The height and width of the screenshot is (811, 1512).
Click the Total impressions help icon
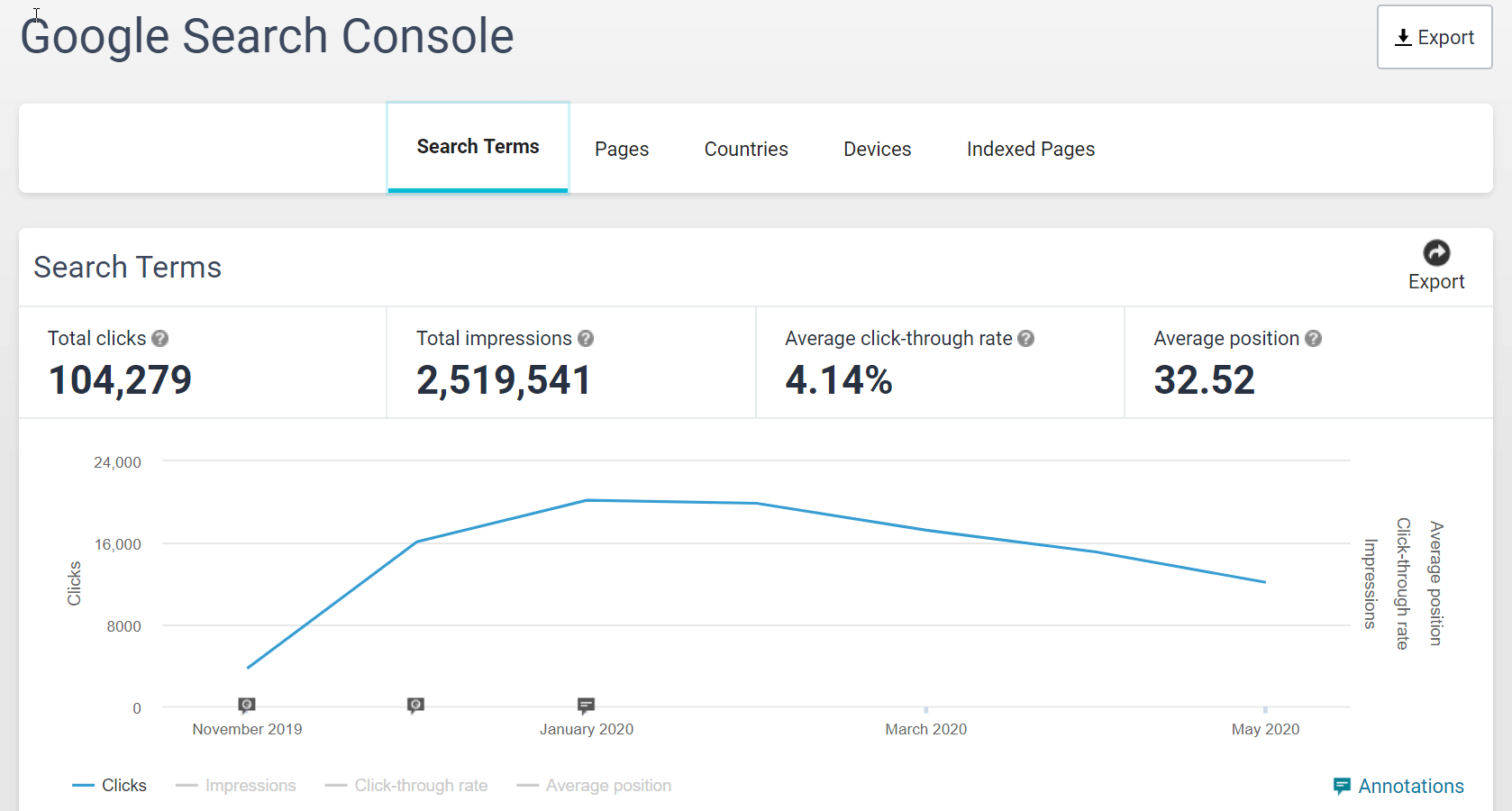pos(586,339)
